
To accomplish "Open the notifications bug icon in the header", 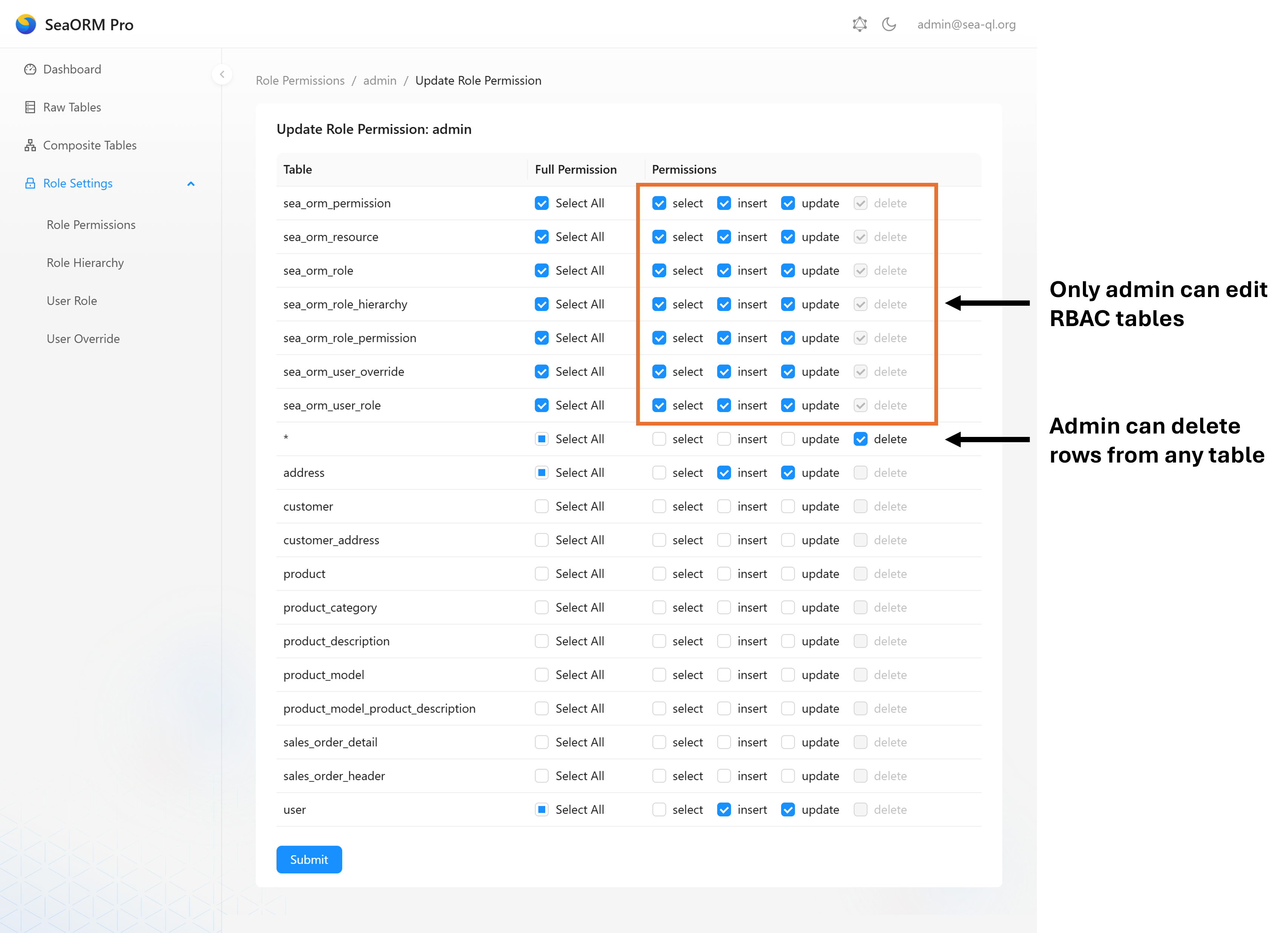I will (x=859, y=25).
